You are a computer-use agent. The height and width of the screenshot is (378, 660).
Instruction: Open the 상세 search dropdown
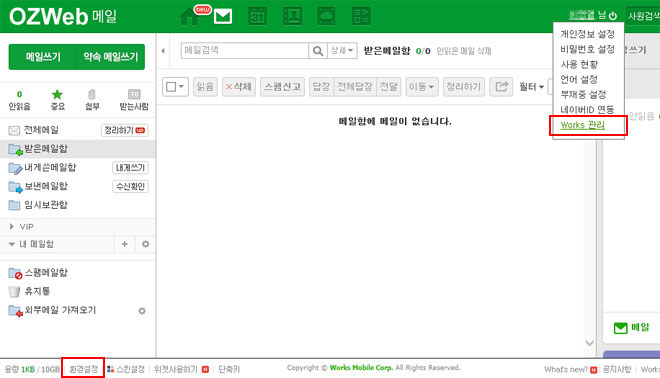pos(342,51)
